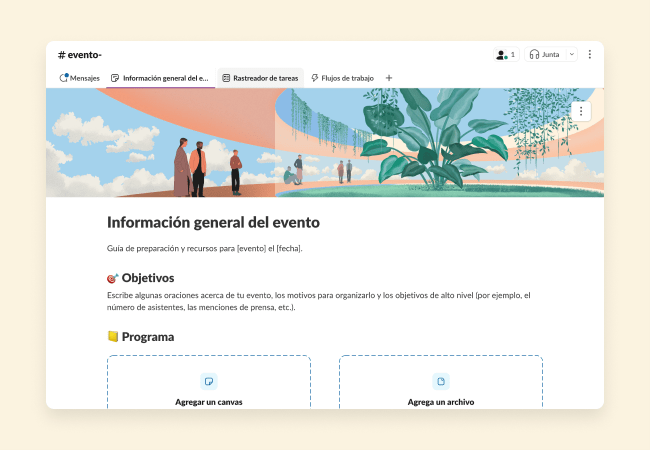Click the Objetivos description paragraph

[318, 301]
